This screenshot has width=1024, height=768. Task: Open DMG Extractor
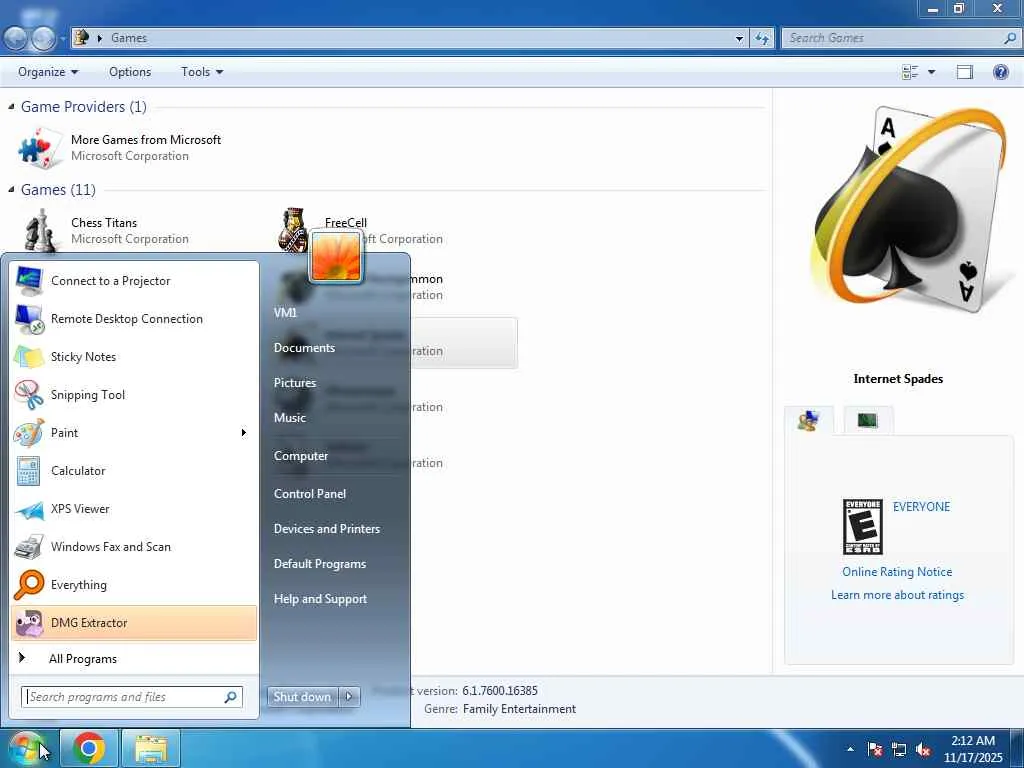tap(134, 623)
